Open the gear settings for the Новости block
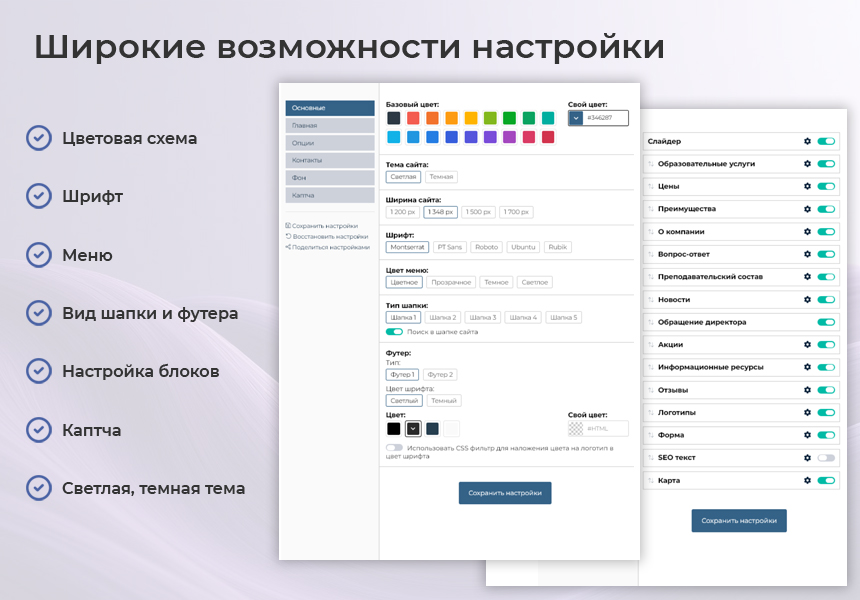The image size is (860, 600). tap(808, 298)
